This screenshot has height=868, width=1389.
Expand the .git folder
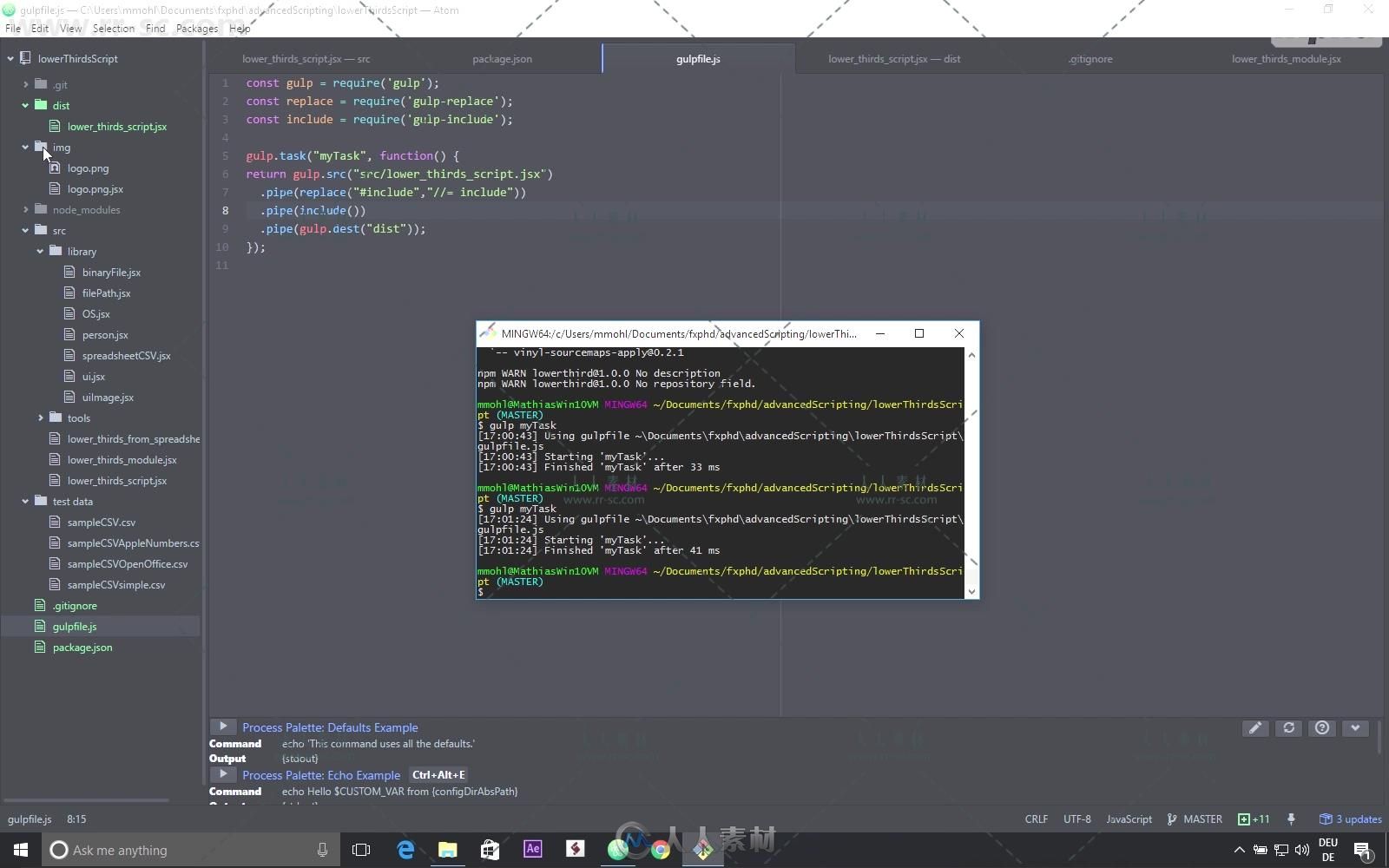25,85
